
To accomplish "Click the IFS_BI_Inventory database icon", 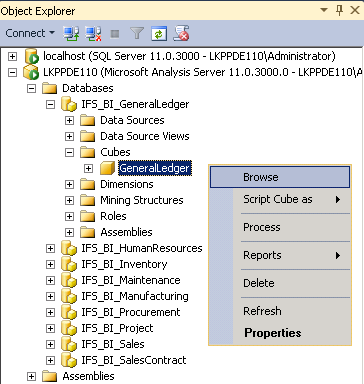I will (69, 264).
